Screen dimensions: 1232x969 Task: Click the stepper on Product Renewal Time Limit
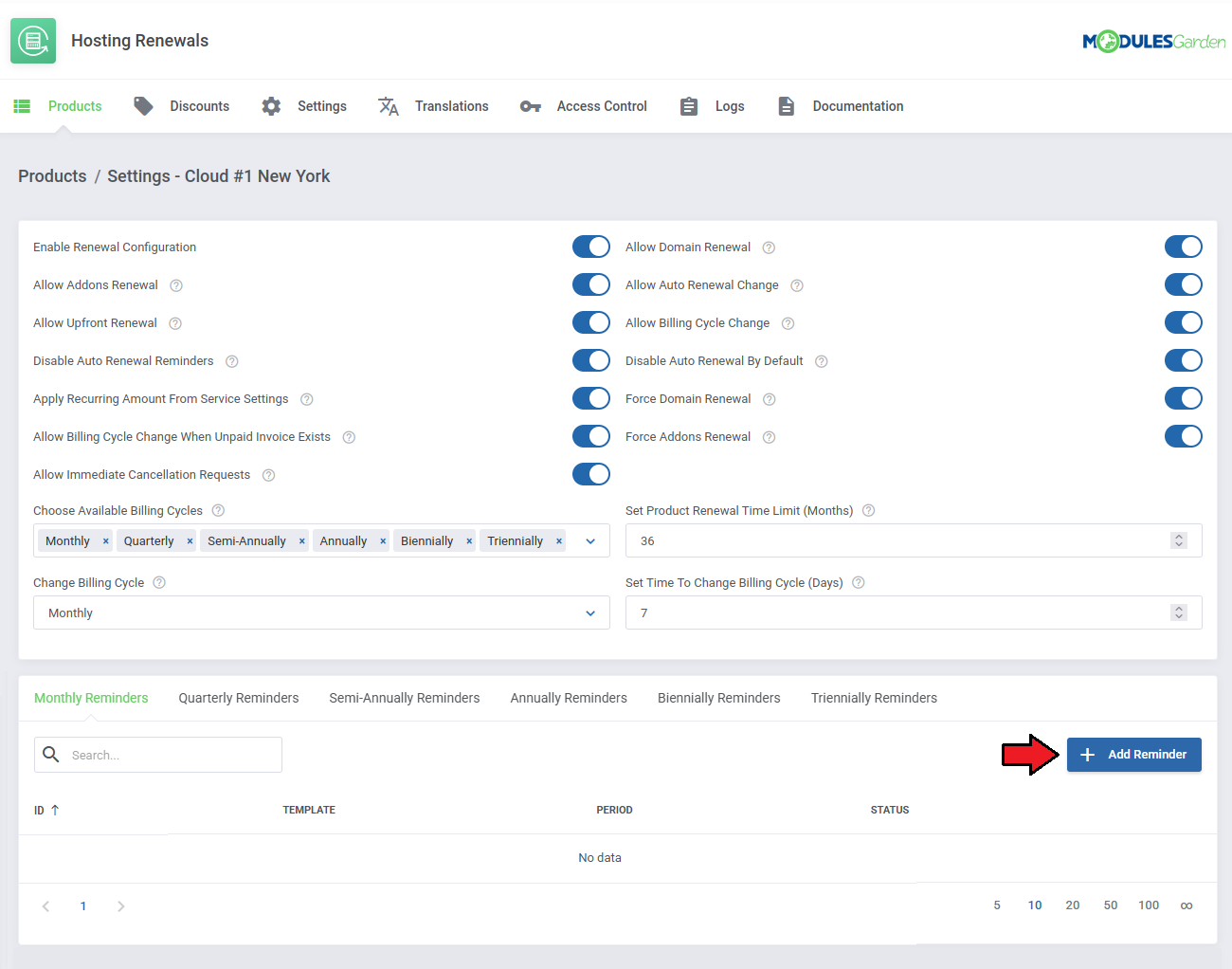(1179, 540)
